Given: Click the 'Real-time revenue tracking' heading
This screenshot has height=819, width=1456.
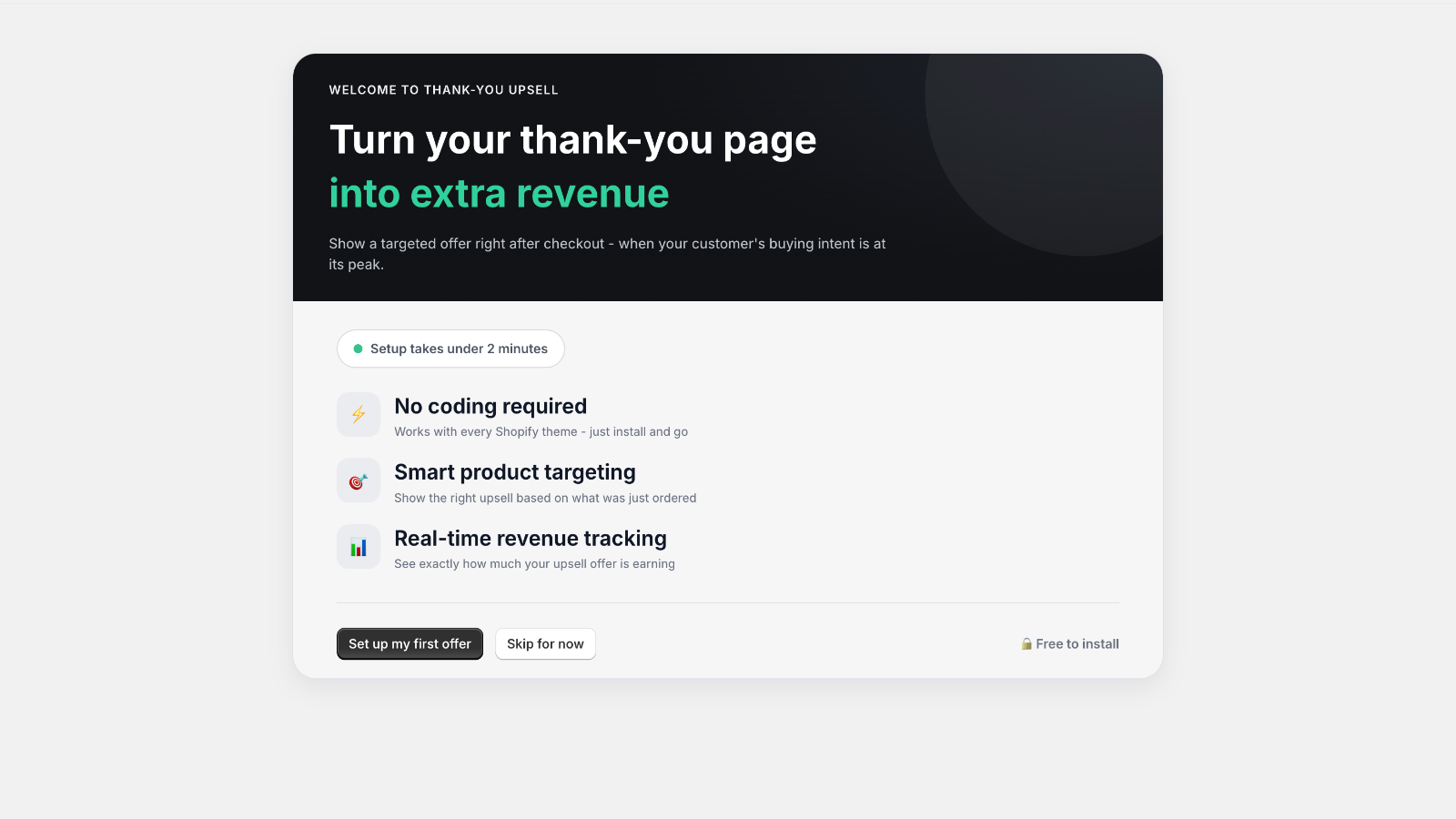Looking at the screenshot, I should [x=531, y=538].
